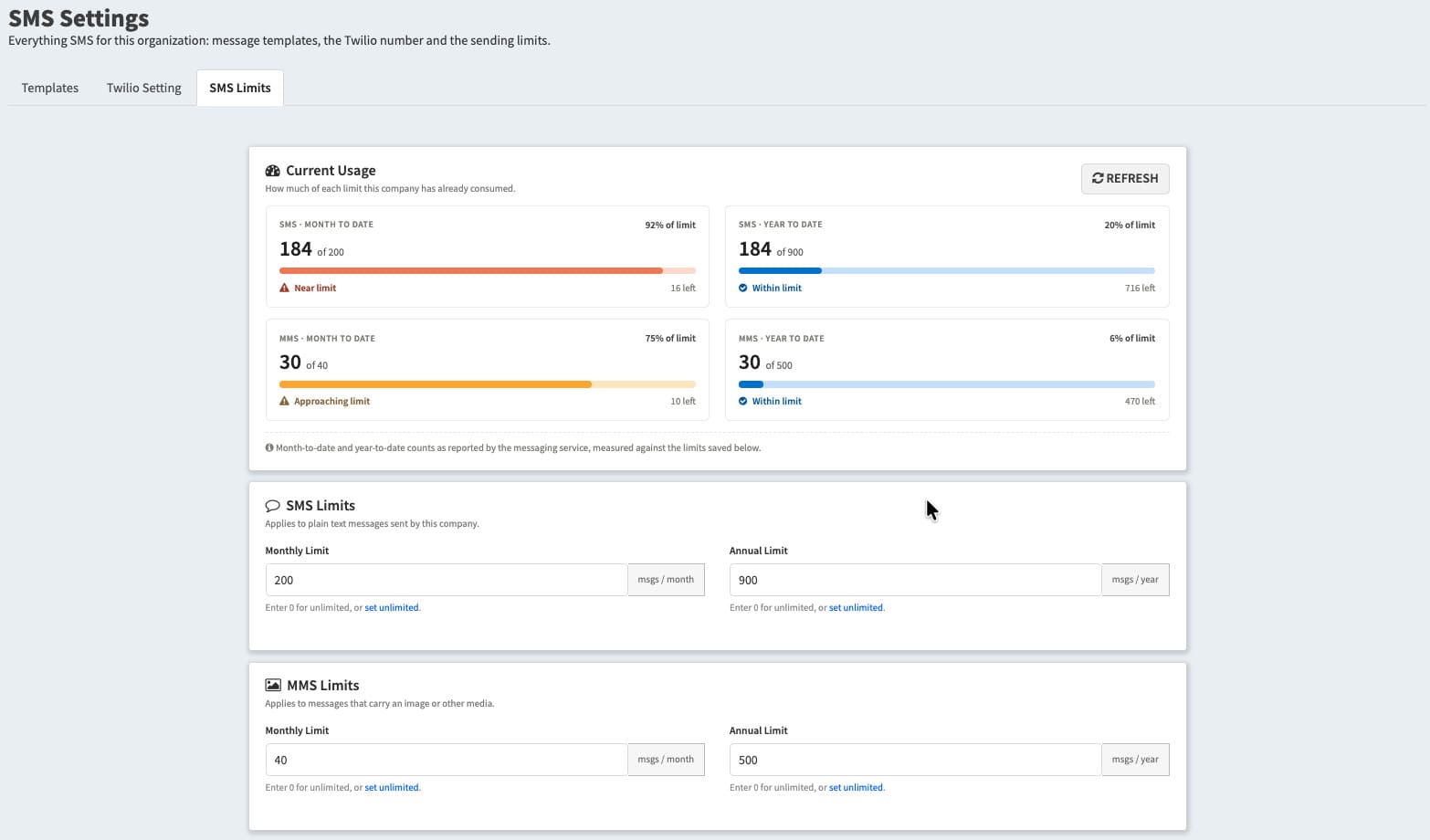Select the SMS Limits tab

(x=240, y=88)
